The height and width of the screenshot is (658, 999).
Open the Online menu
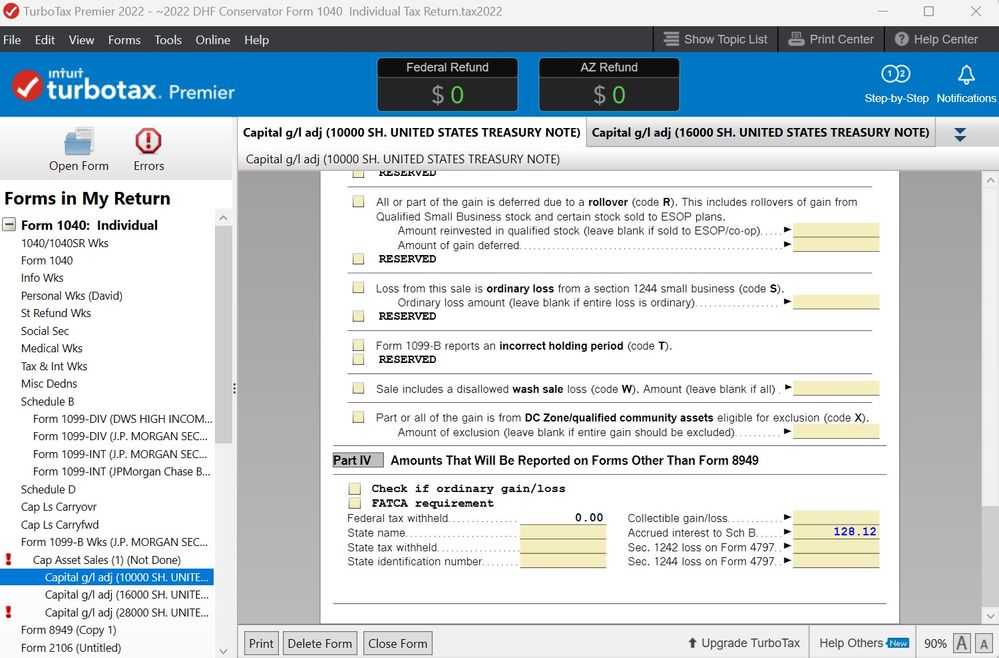[213, 39]
